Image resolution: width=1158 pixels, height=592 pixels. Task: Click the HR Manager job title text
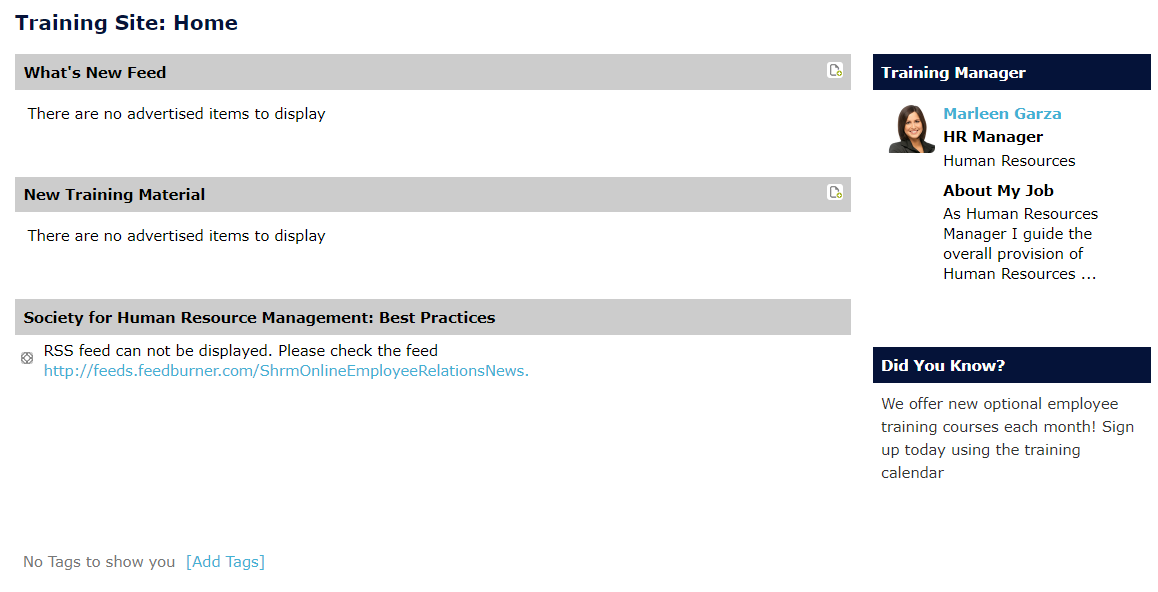tap(993, 137)
